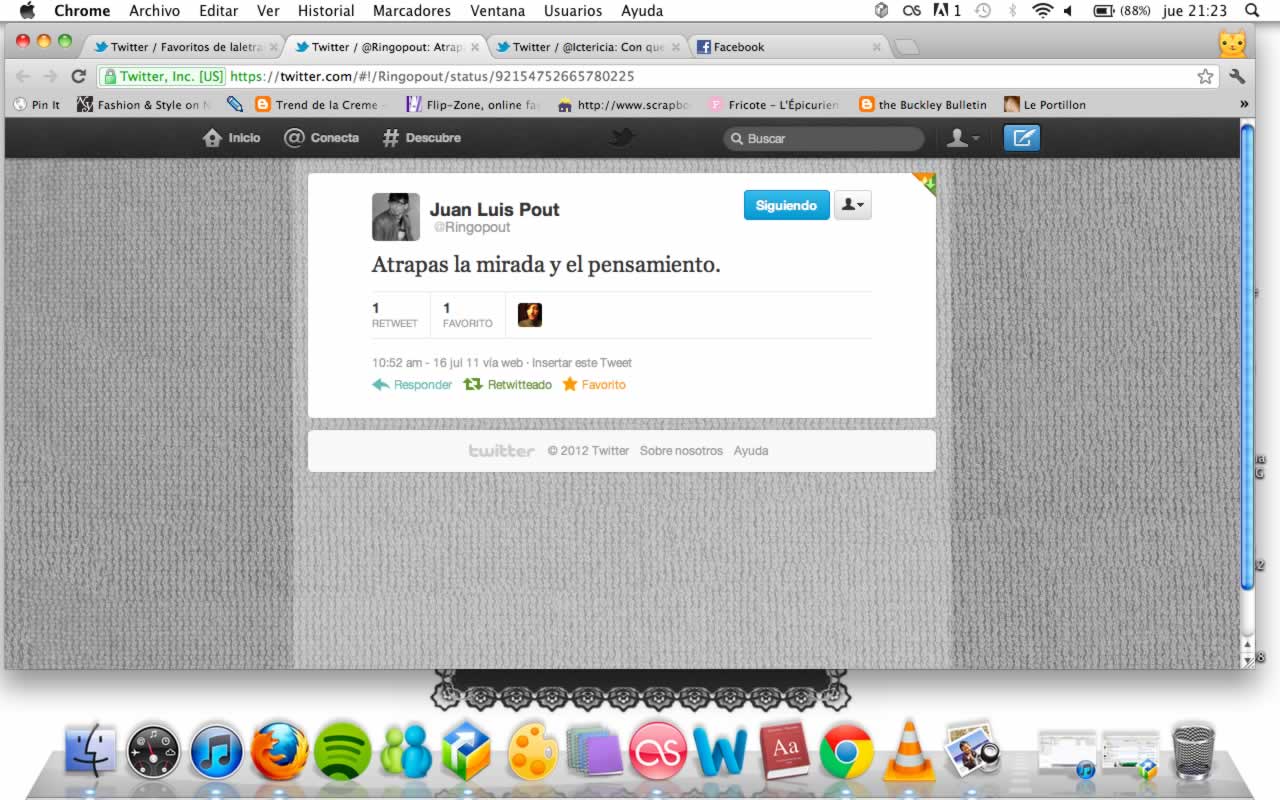Expand the account profile dropdown in navbar
This screenshot has height=800, width=1280.
click(963, 138)
